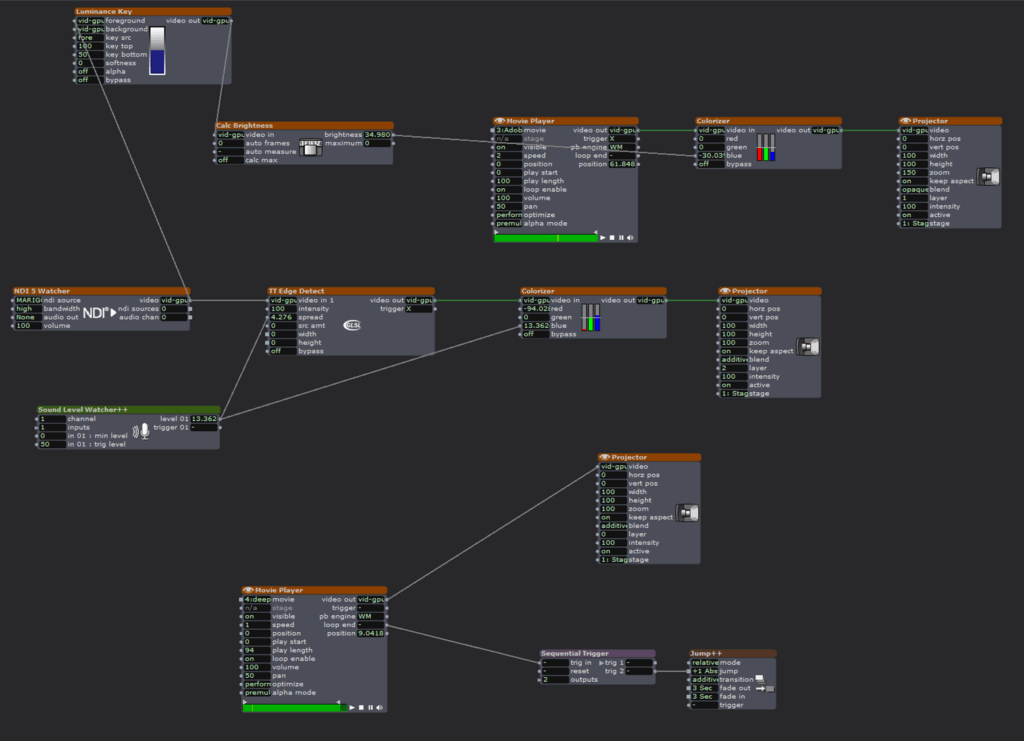Viewport: 1024px width, 741px height.
Task: Click play on the 4:deep Movie Player
Action: tap(352, 708)
